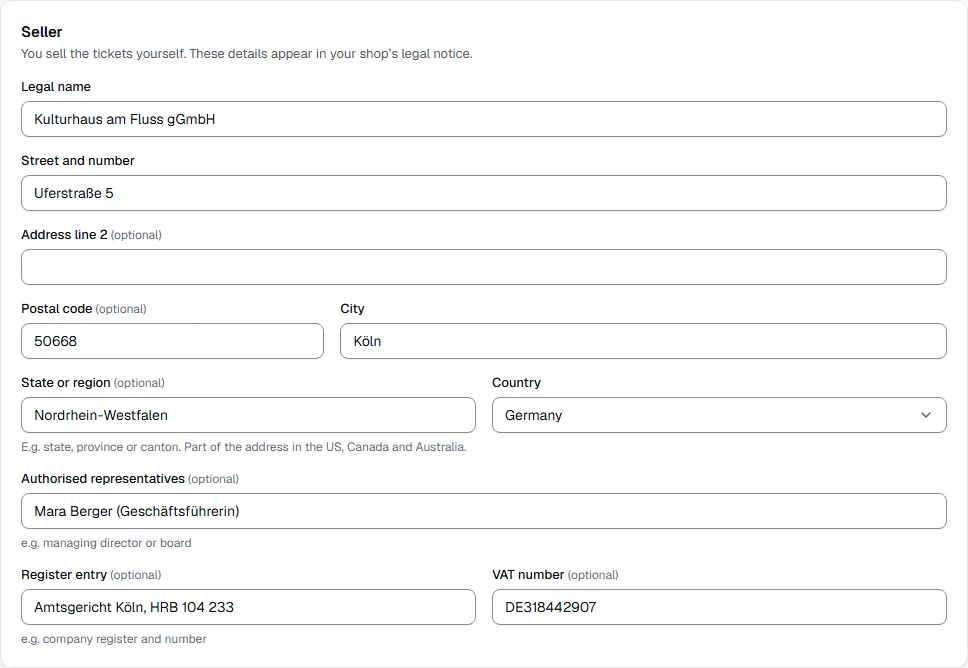Open the Country dropdown showing Germany
The width and height of the screenshot is (968, 668).
(719, 415)
